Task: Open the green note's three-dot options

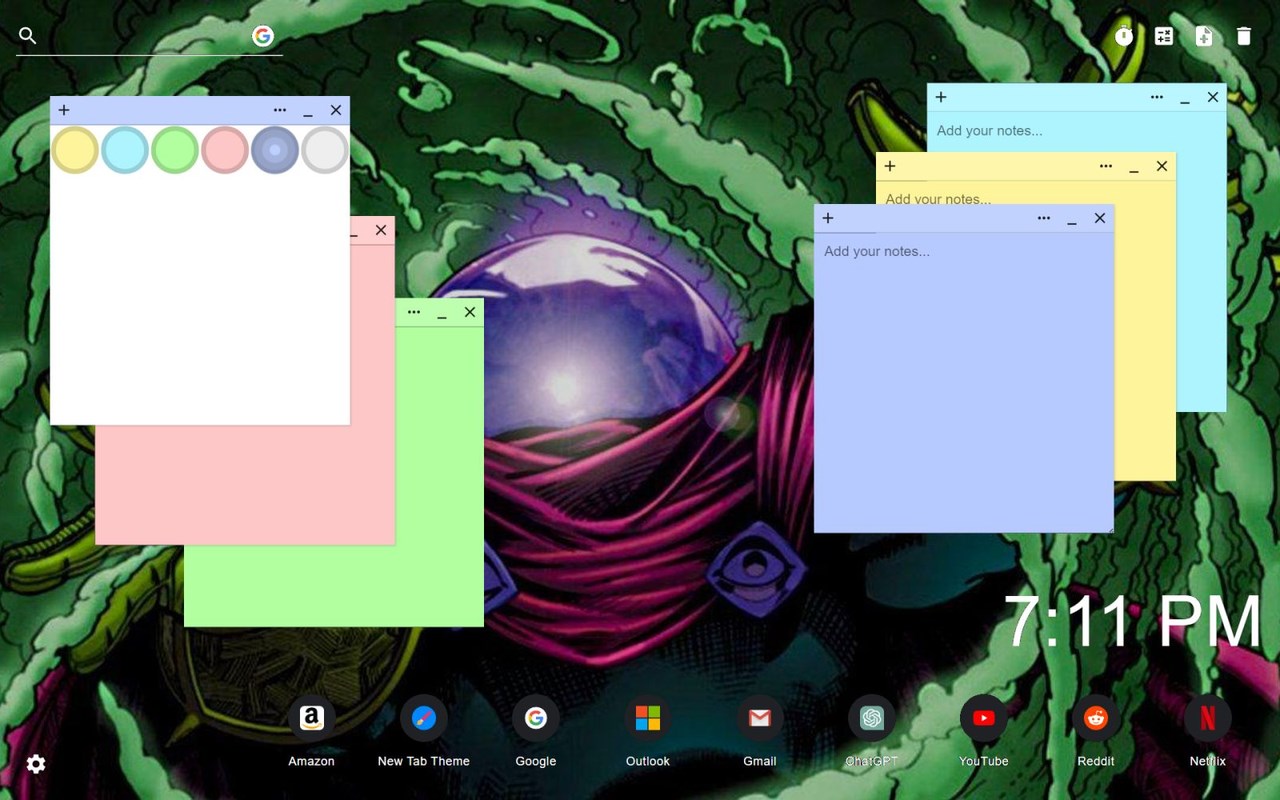Action: tap(414, 312)
